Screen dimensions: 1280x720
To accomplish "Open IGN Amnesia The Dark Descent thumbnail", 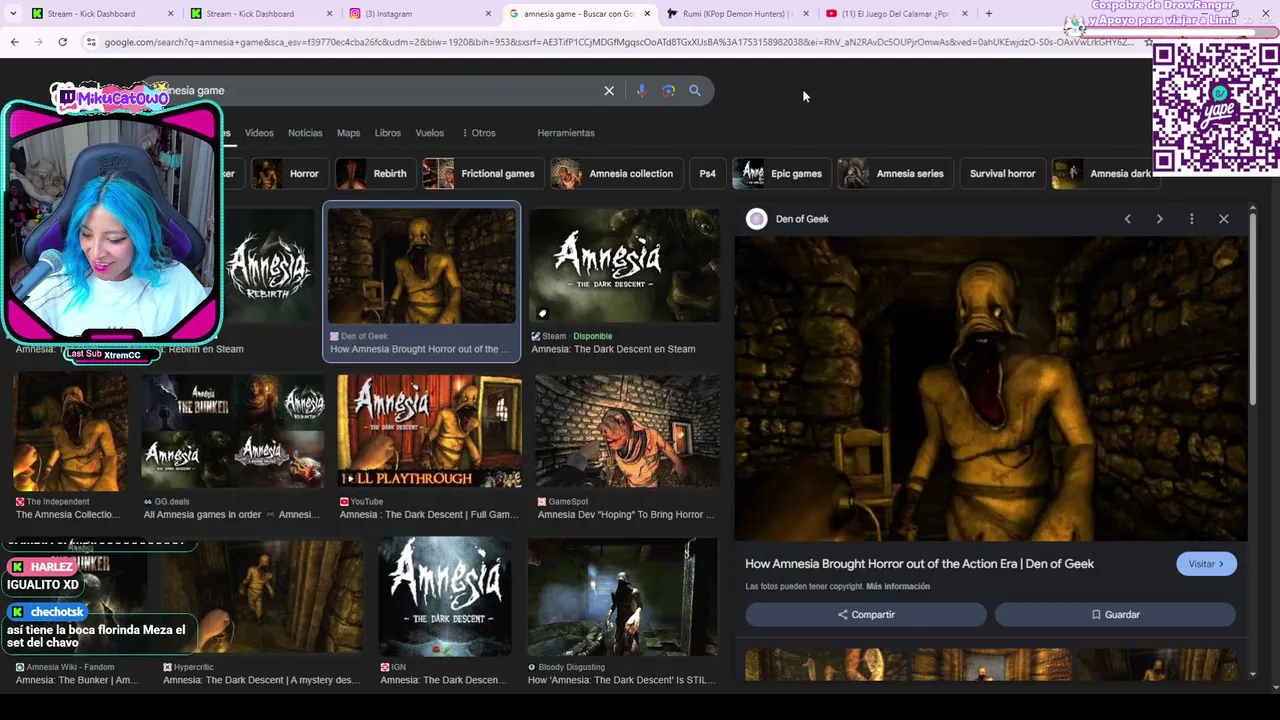I will point(445,597).
